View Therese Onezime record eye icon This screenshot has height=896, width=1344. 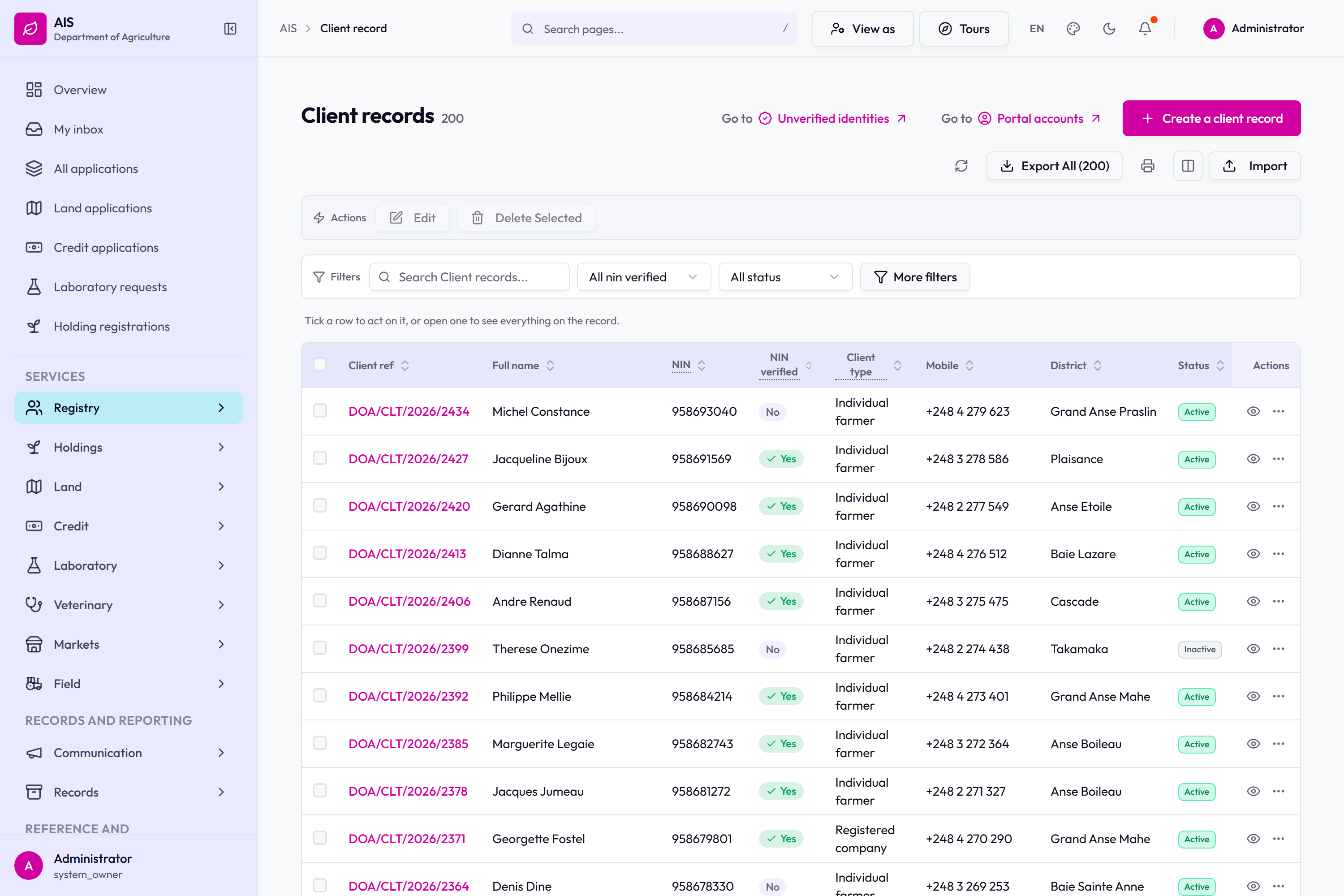tap(1253, 649)
